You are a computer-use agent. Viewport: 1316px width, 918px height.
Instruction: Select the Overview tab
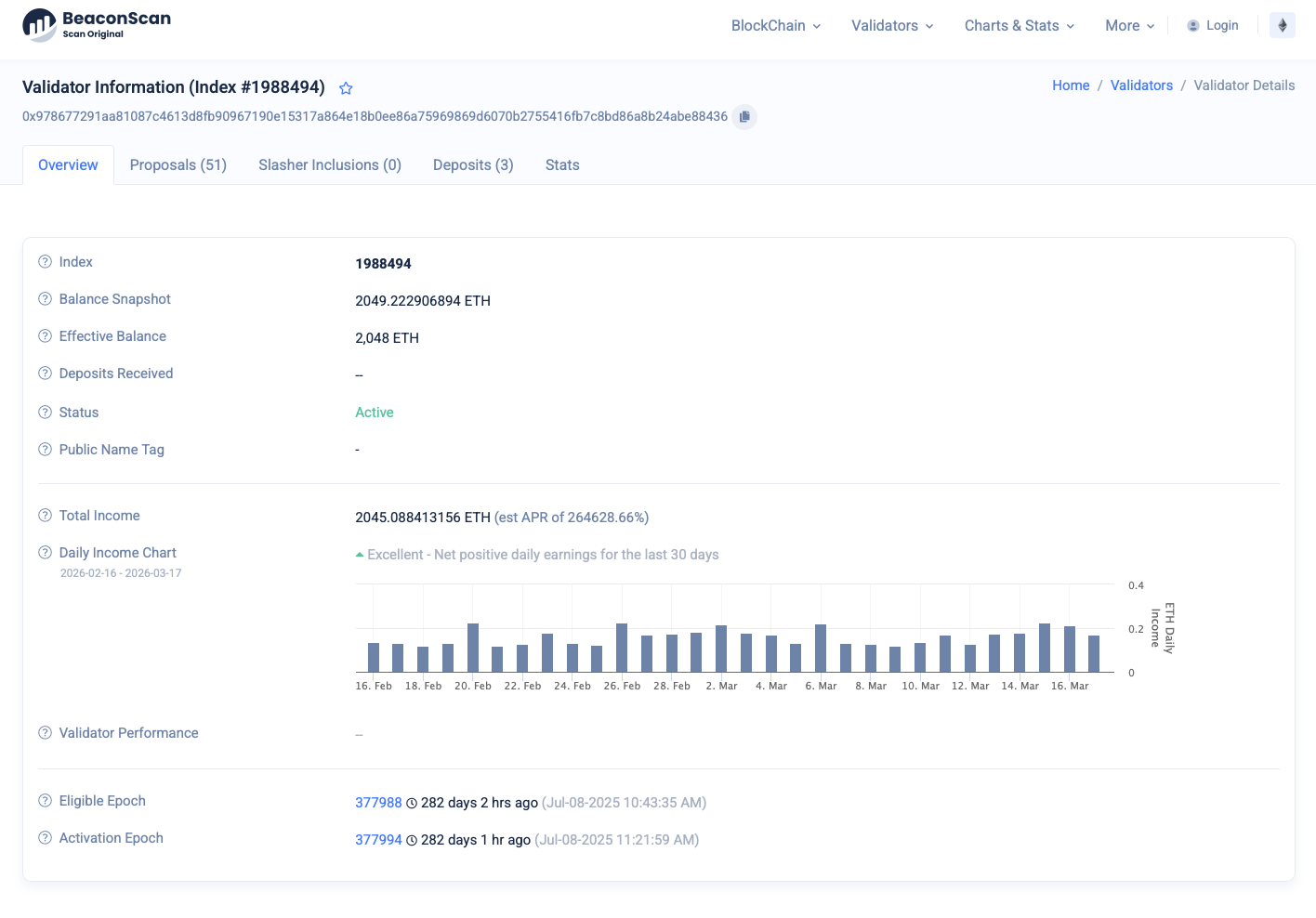tap(68, 165)
